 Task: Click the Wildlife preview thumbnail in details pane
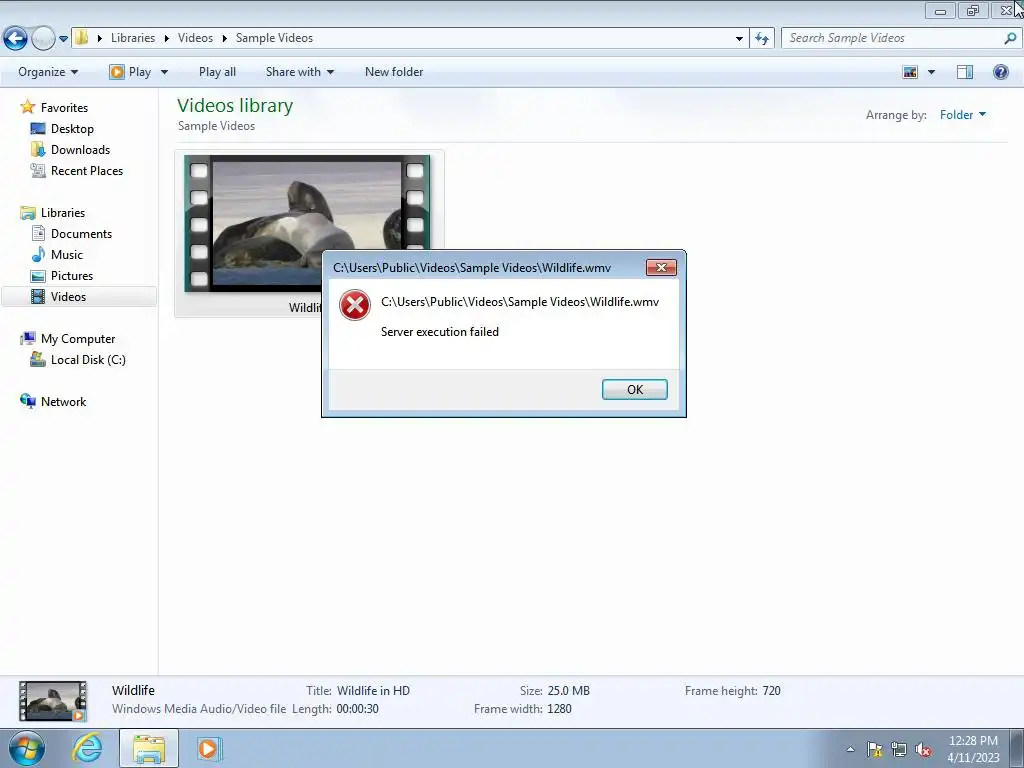(x=53, y=701)
